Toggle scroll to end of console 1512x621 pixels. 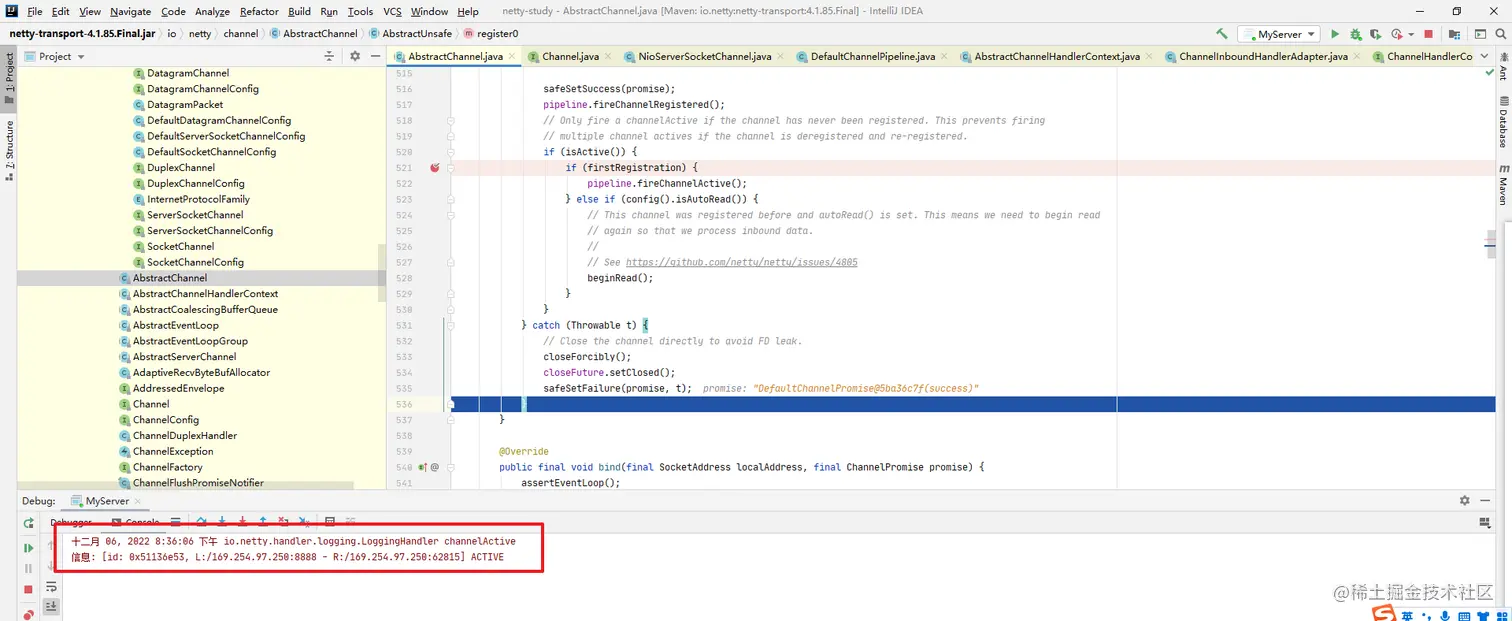pyautogui.click(x=51, y=606)
